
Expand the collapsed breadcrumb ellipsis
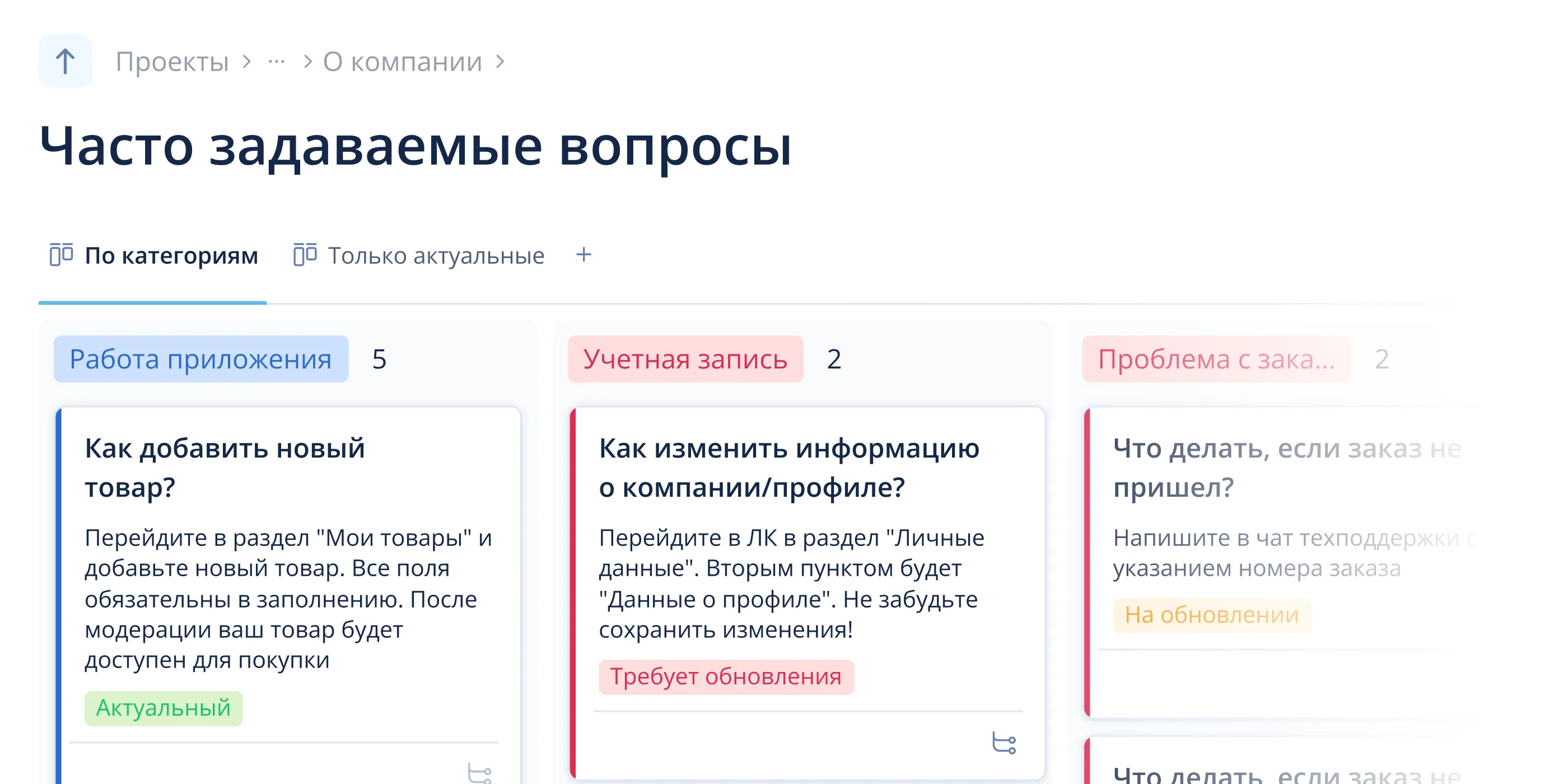pyautogui.click(x=276, y=62)
